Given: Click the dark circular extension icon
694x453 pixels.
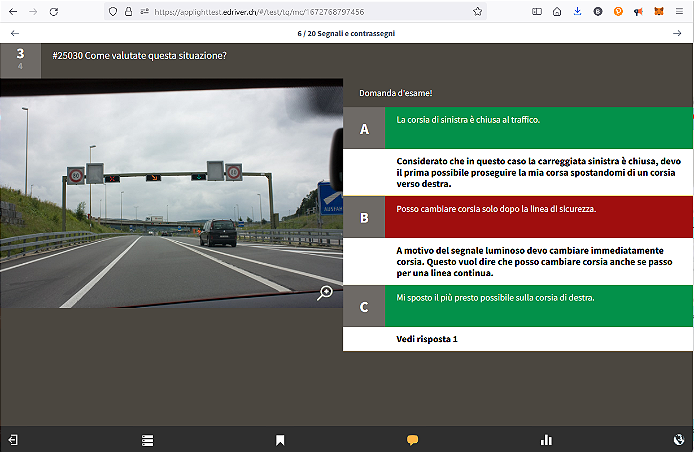Looking at the screenshot, I should (x=598, y=12).
